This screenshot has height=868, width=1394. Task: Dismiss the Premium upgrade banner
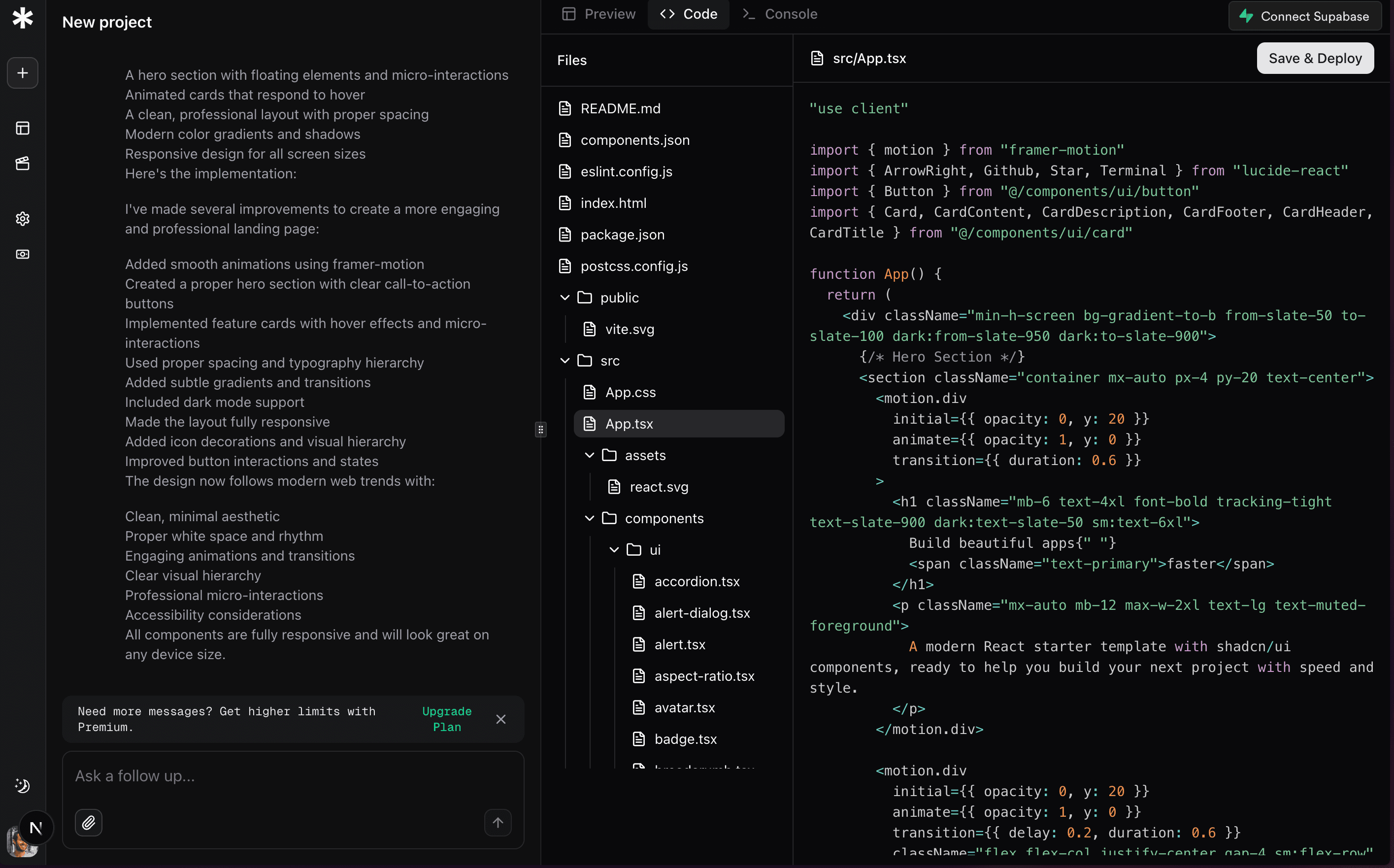coord(501,719)
